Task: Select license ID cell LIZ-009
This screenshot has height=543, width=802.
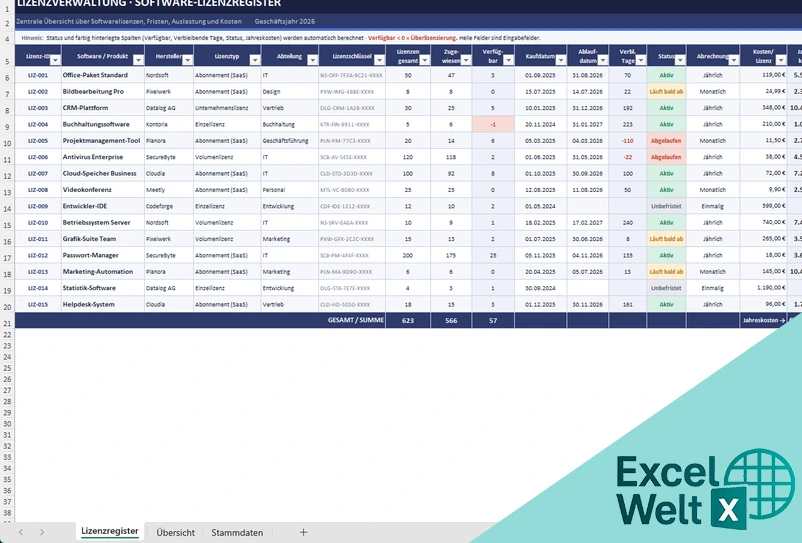Action: coord(38,206)
